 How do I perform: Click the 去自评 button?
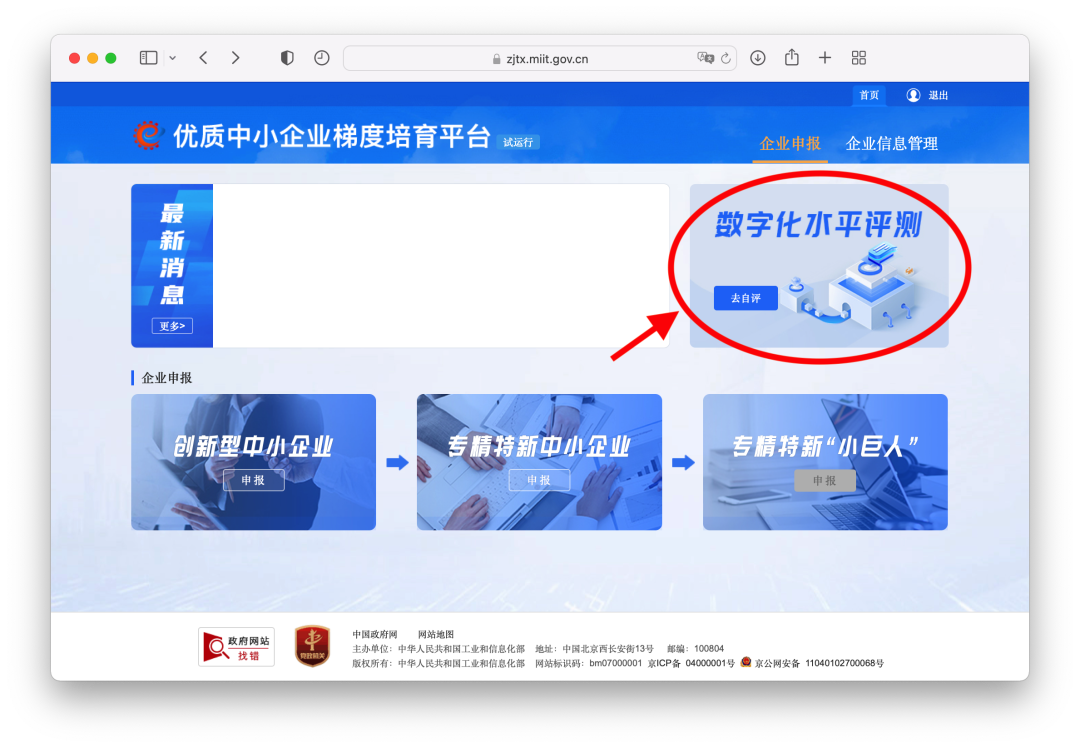tap(746, 298)
